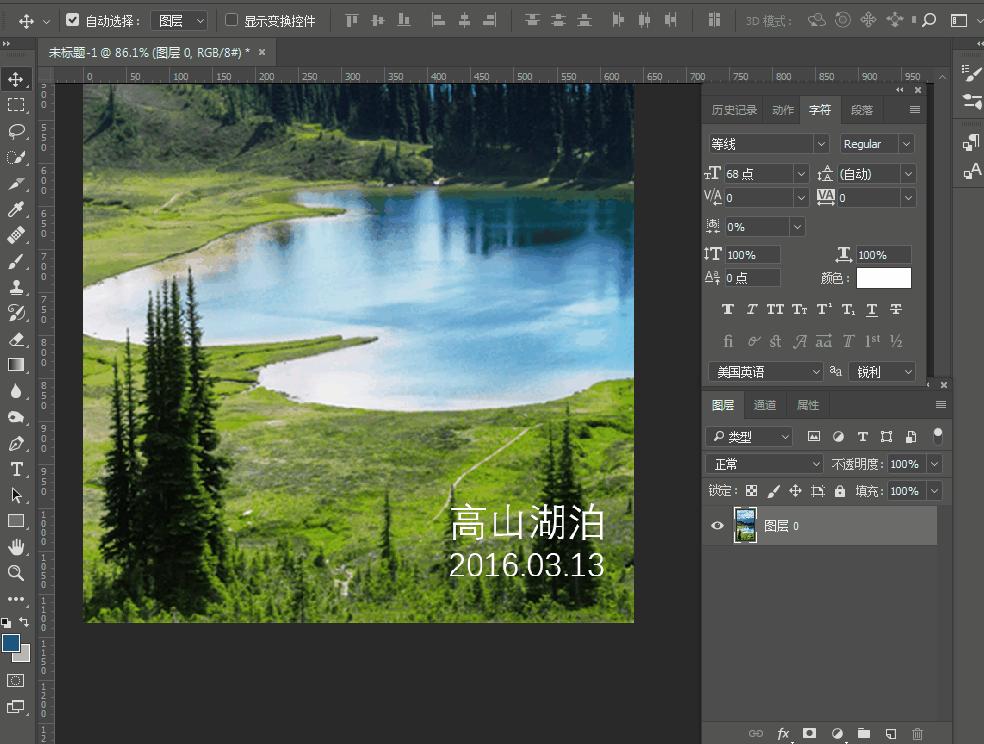984x744 pixels.
Task: Delete layer with trash icon
Action: point(917,733)
